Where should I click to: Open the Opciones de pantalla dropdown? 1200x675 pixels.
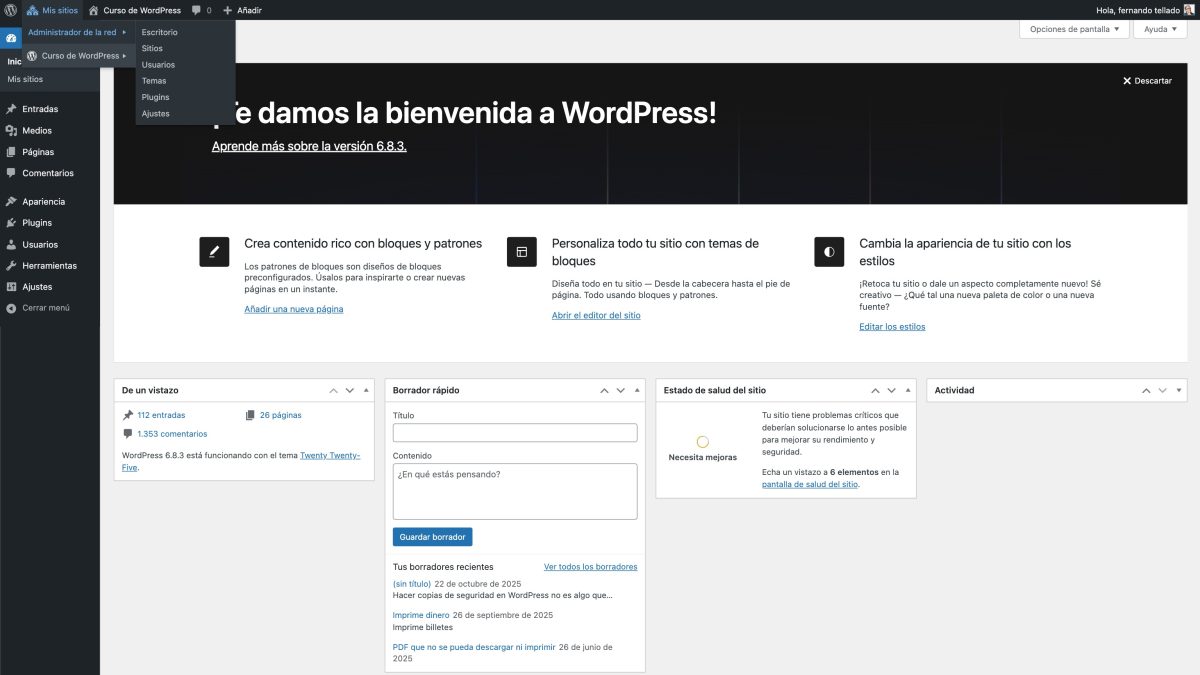(x=1073, y=29)
